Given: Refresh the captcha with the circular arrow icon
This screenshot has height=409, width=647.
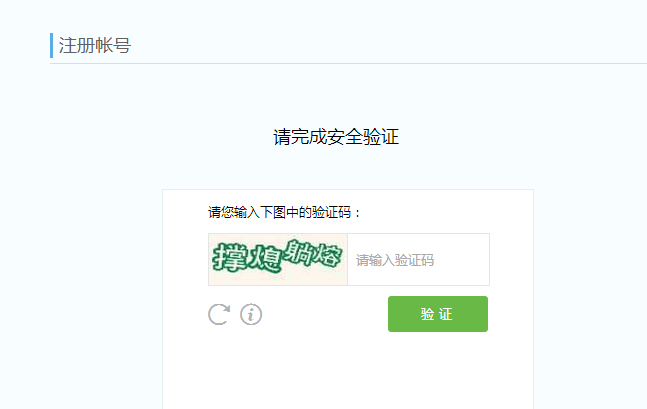Looking at the screenshot, I should click(219, 314).
